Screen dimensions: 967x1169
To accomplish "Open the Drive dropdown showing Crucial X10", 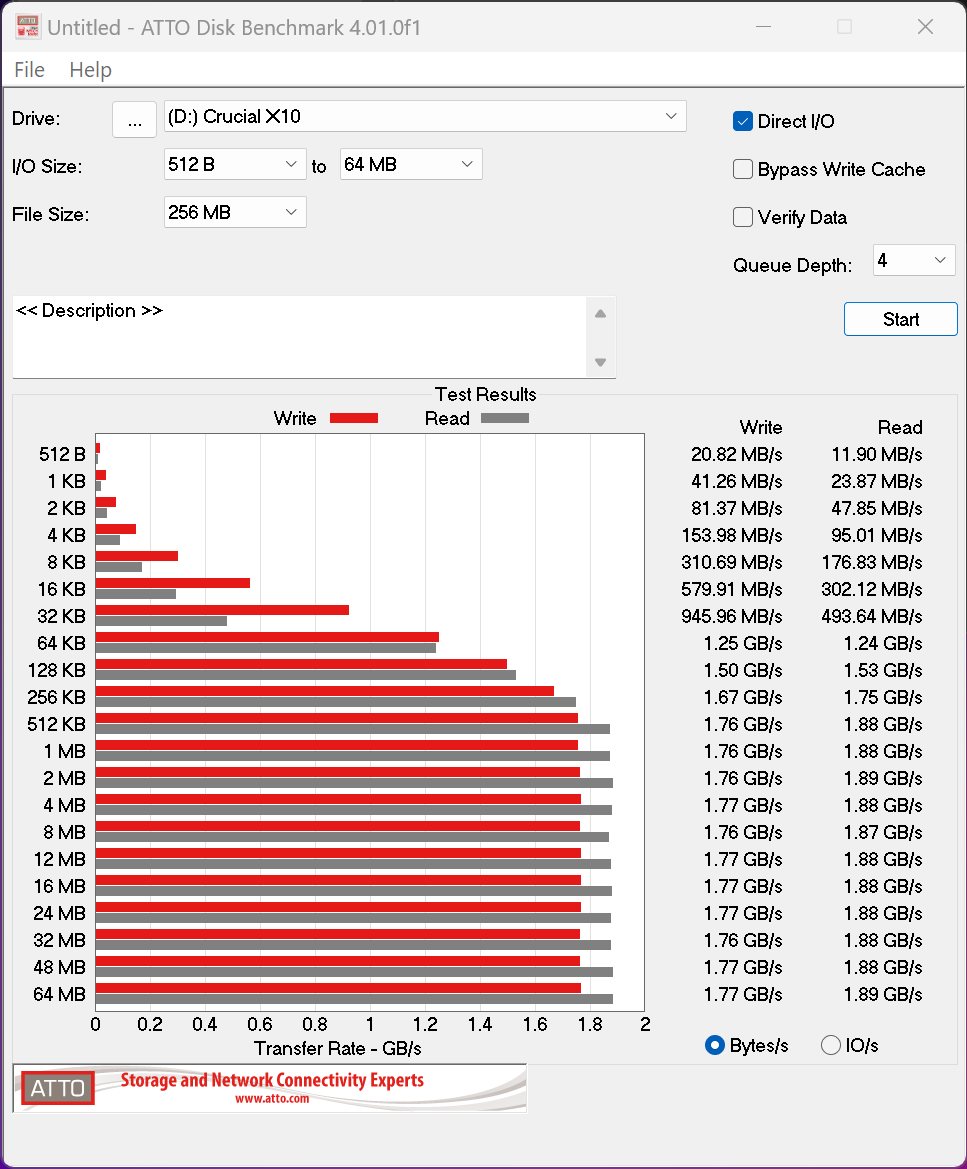I will point(425,116).
